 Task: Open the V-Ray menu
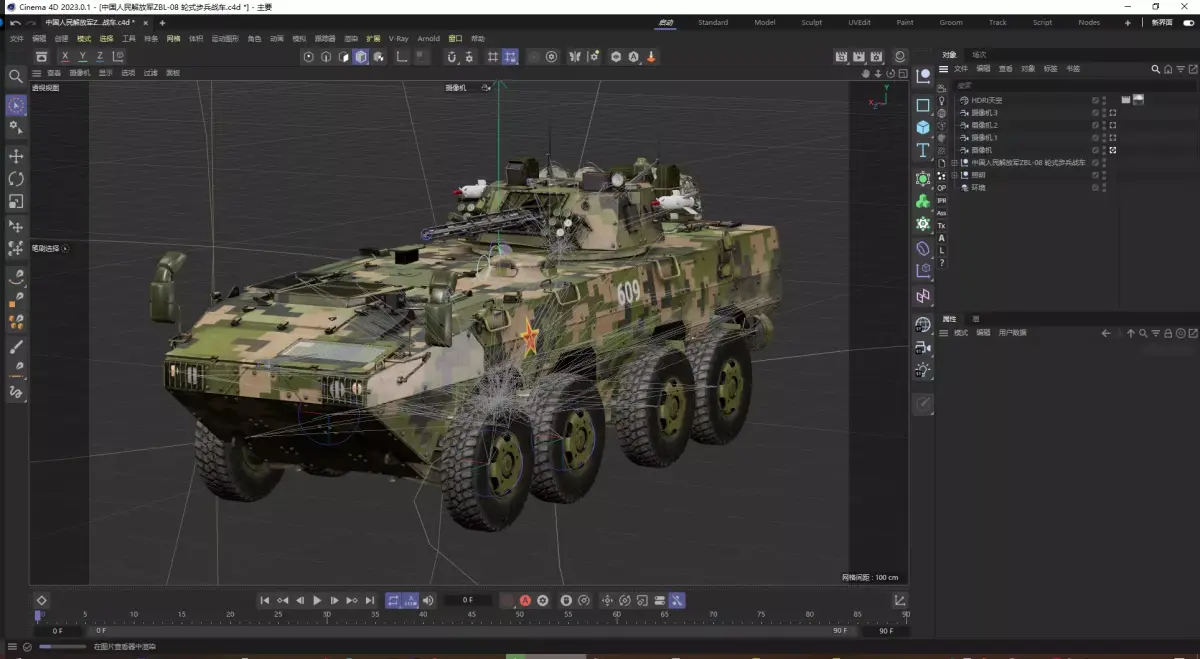[398, 39]
